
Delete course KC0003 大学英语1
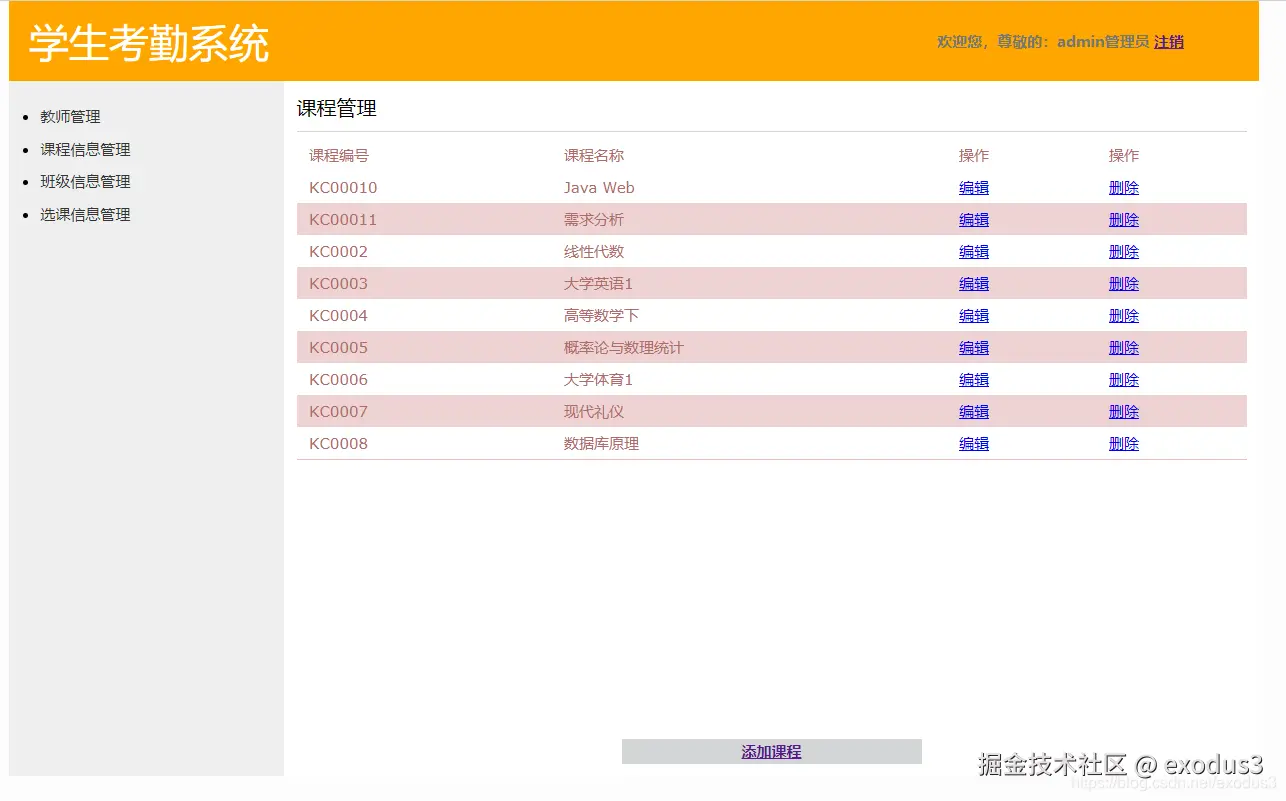(x=1124, y=284)
